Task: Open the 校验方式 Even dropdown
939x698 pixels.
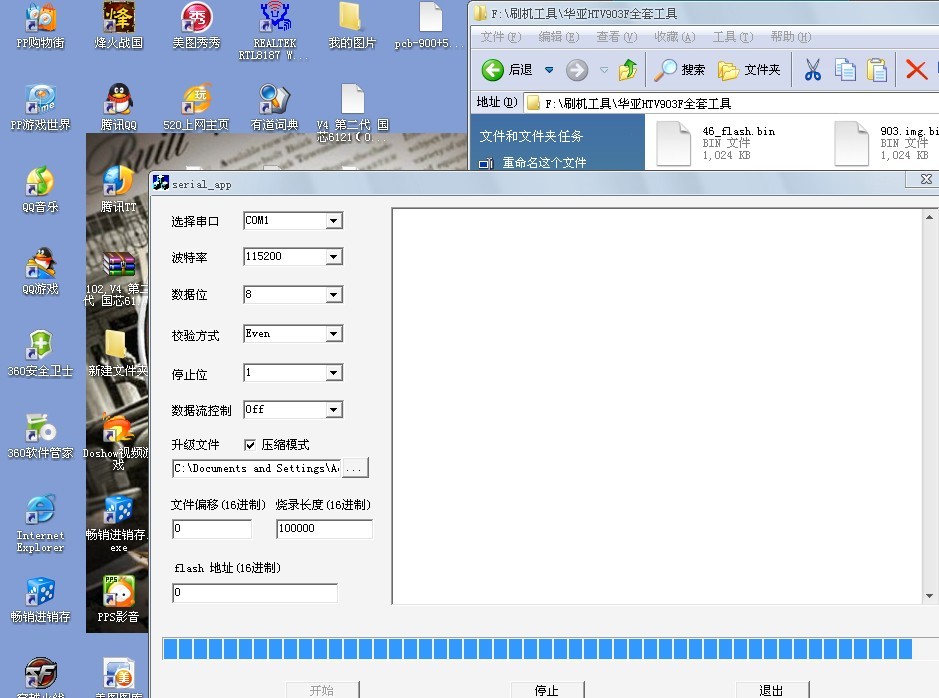Action: point(336,333)
